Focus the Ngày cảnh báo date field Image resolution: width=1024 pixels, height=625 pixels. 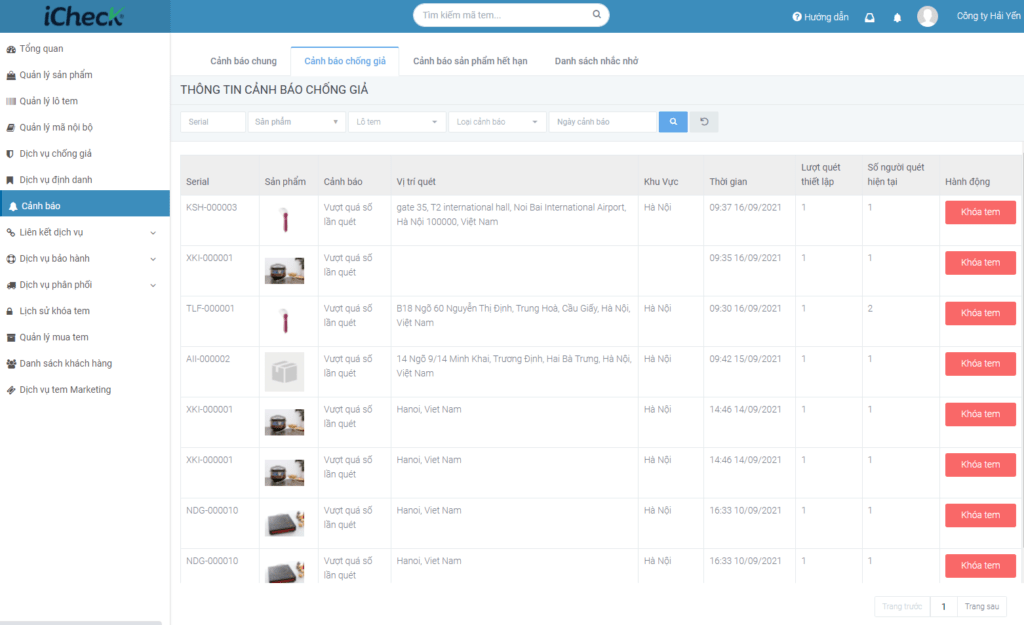(603, 121)
